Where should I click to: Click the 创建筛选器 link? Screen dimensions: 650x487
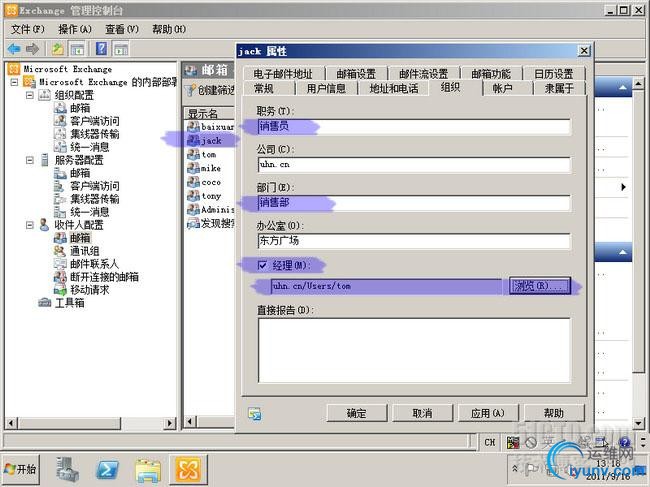pyautogui.click(x=211, y=90)
